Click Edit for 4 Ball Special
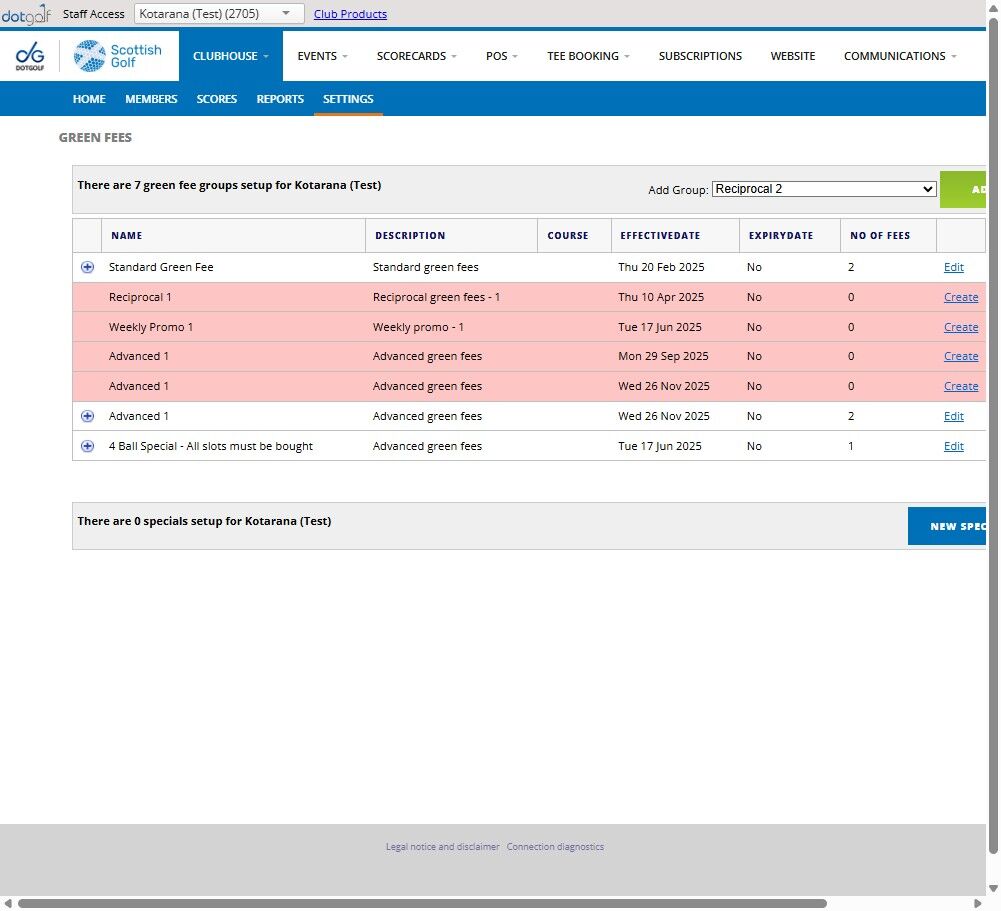The image size is (1001, 911). [953, 446]
